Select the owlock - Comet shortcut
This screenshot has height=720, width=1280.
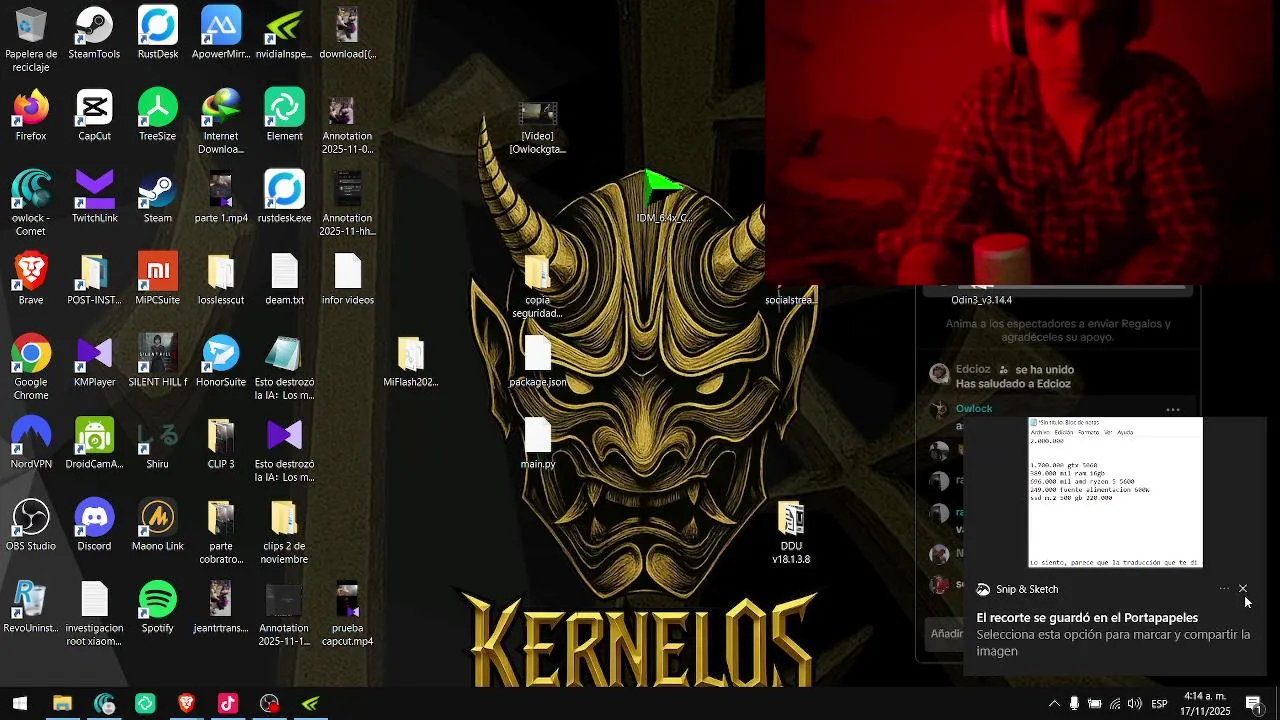pyautogui.click(x=31, y=204)
